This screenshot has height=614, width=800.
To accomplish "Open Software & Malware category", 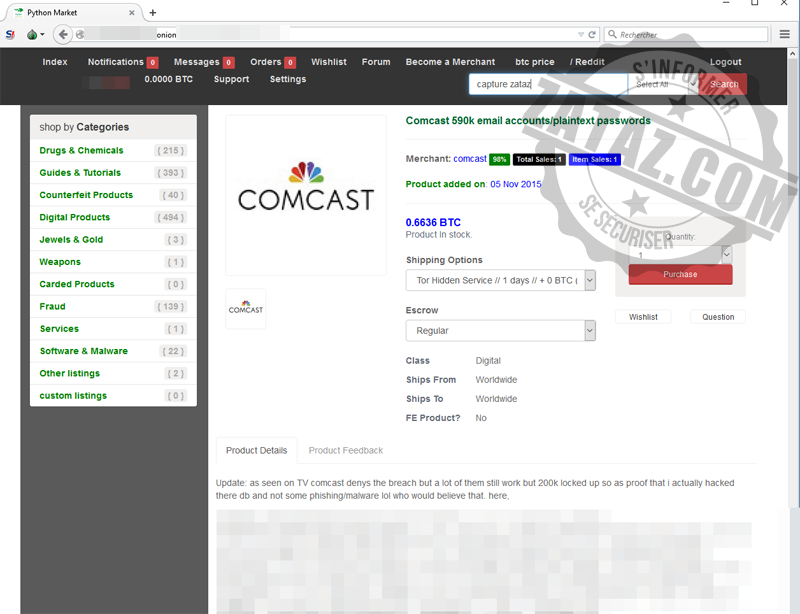I will point(113,351).
